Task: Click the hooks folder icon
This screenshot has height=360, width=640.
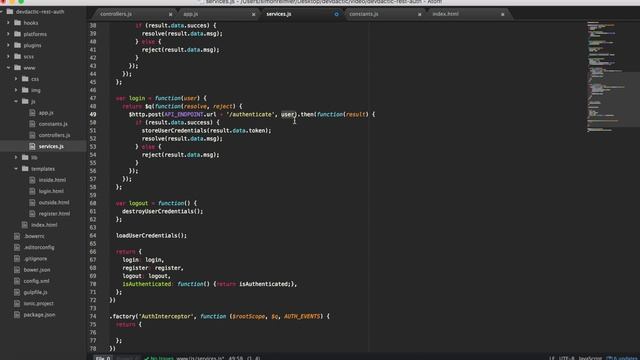Action: [x=18, y=23]
